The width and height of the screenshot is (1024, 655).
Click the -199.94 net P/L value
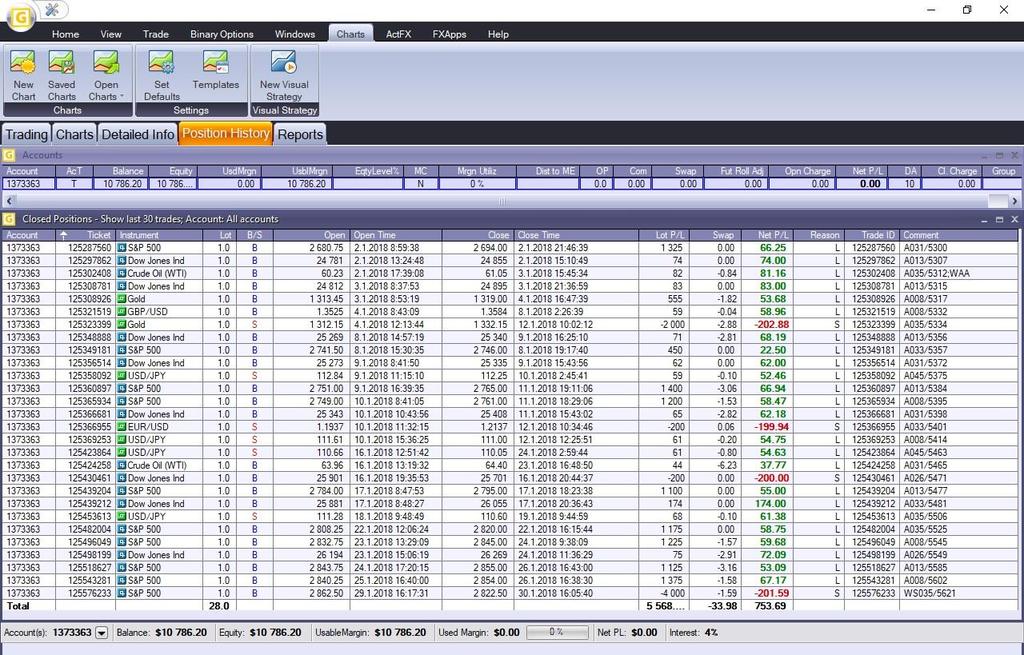[x=772, y=427]
